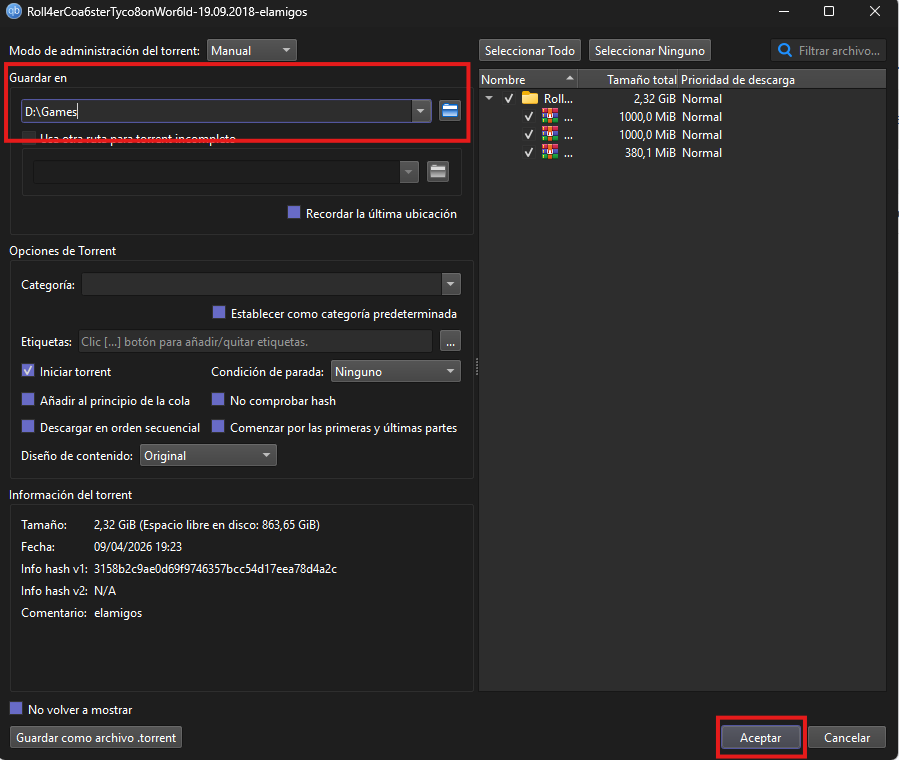Click the browse icon for incomplete torrent path

point(437,171)
